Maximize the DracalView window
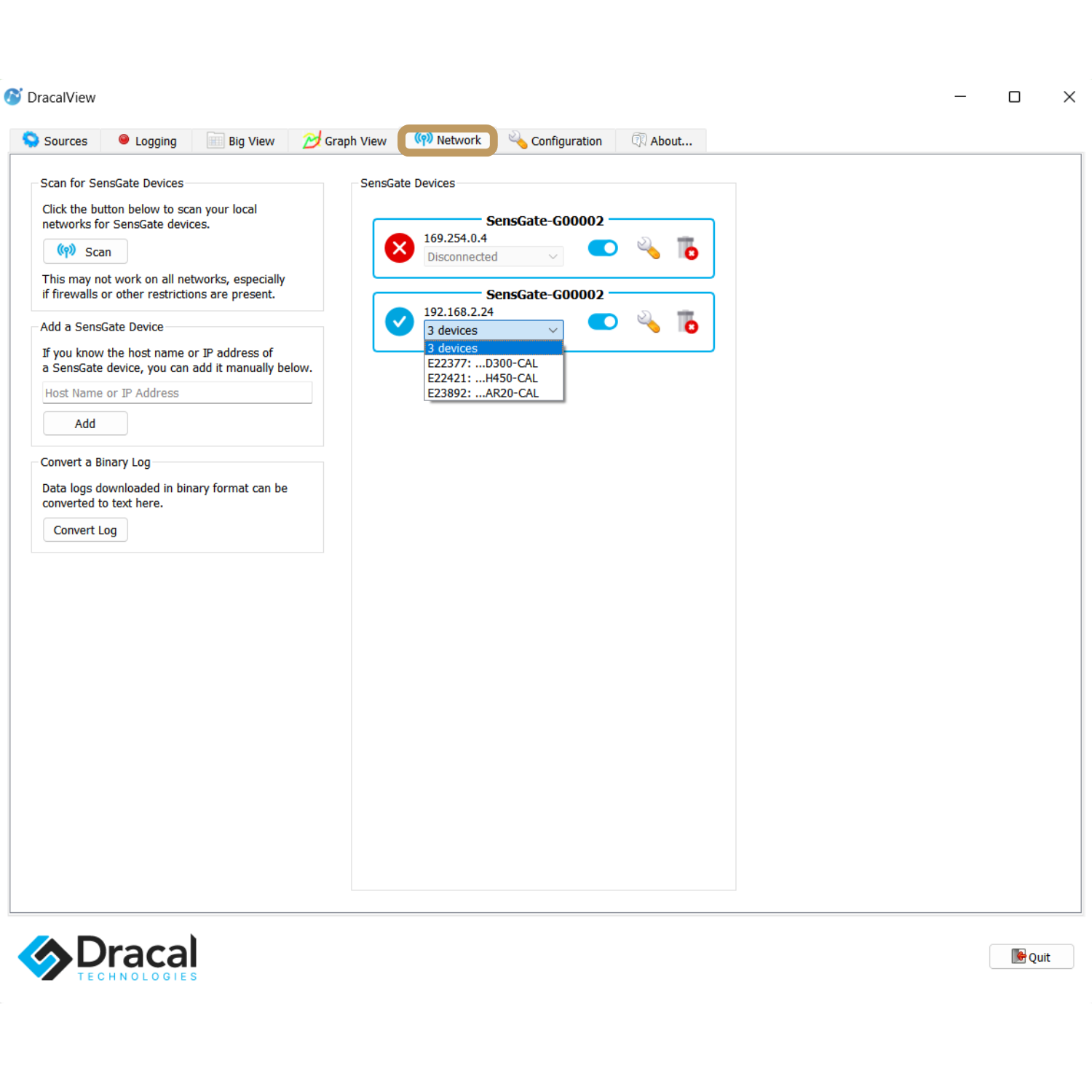The width and height of the screenshot is (1092, 1092). coord(1014,97)
